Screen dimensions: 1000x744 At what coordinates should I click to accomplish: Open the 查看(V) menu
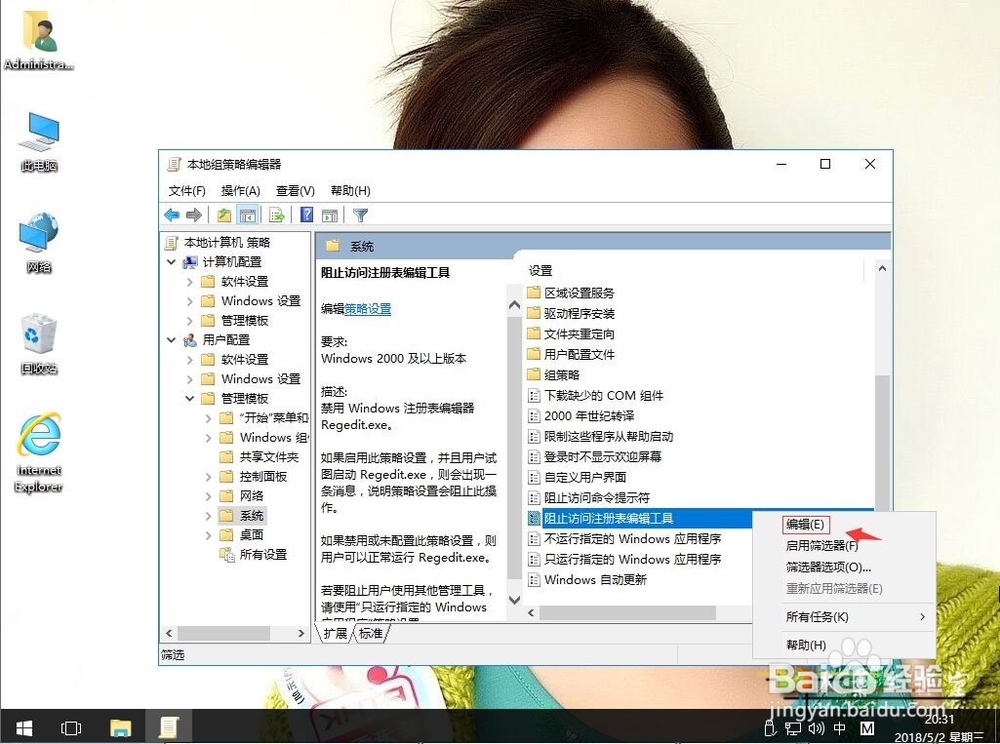(x=295, y=191)
